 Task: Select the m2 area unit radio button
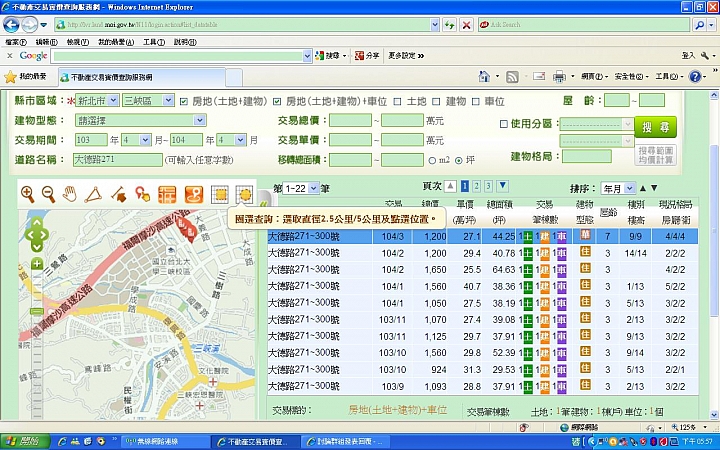pyautogui.click(x=432, y=161)
